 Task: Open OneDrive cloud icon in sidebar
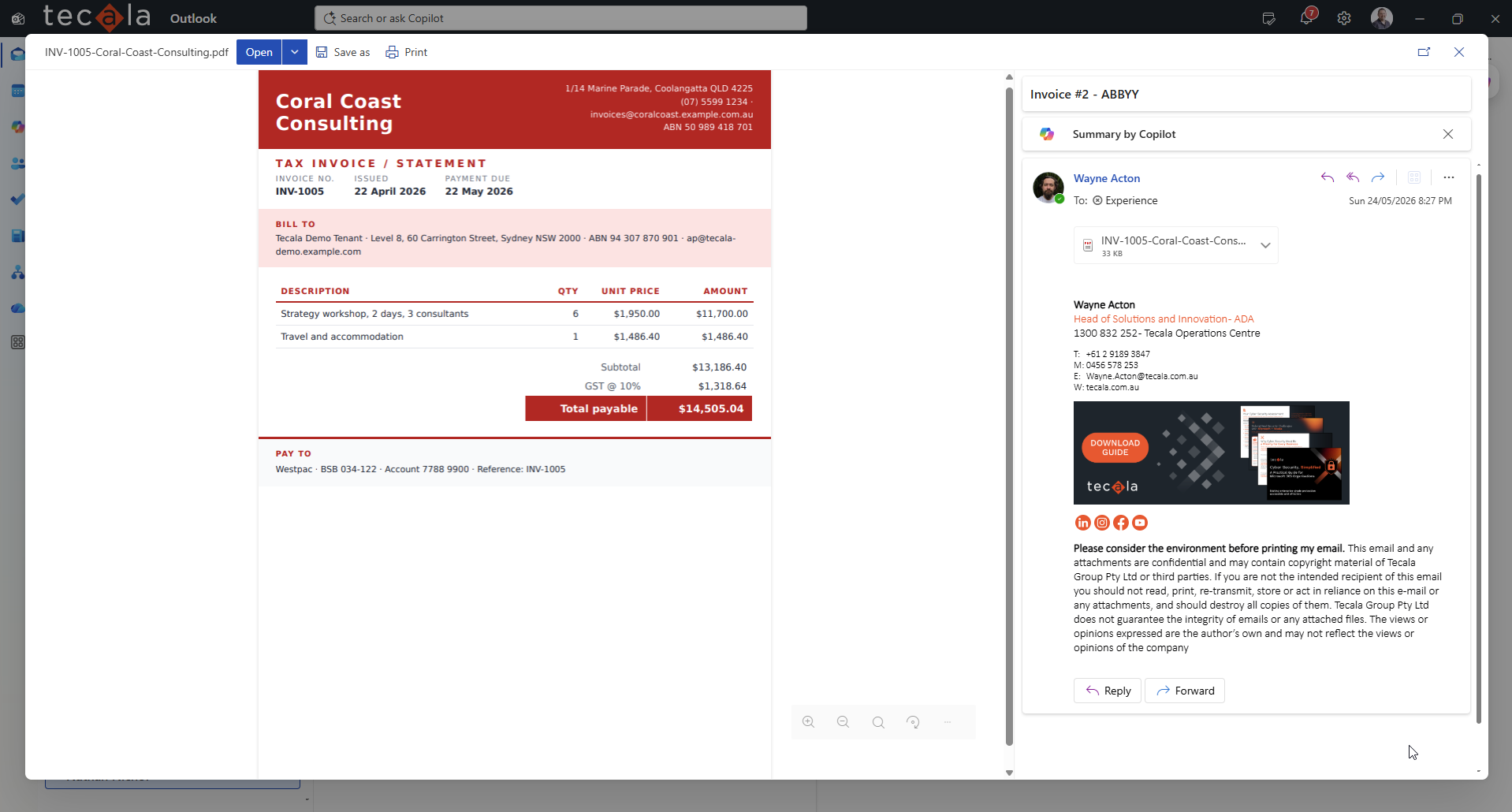click(17, 308)
